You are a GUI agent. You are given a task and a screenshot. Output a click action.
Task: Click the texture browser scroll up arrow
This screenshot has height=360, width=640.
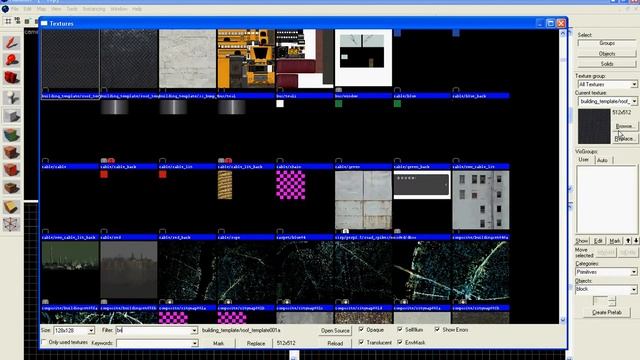(562, 33)
